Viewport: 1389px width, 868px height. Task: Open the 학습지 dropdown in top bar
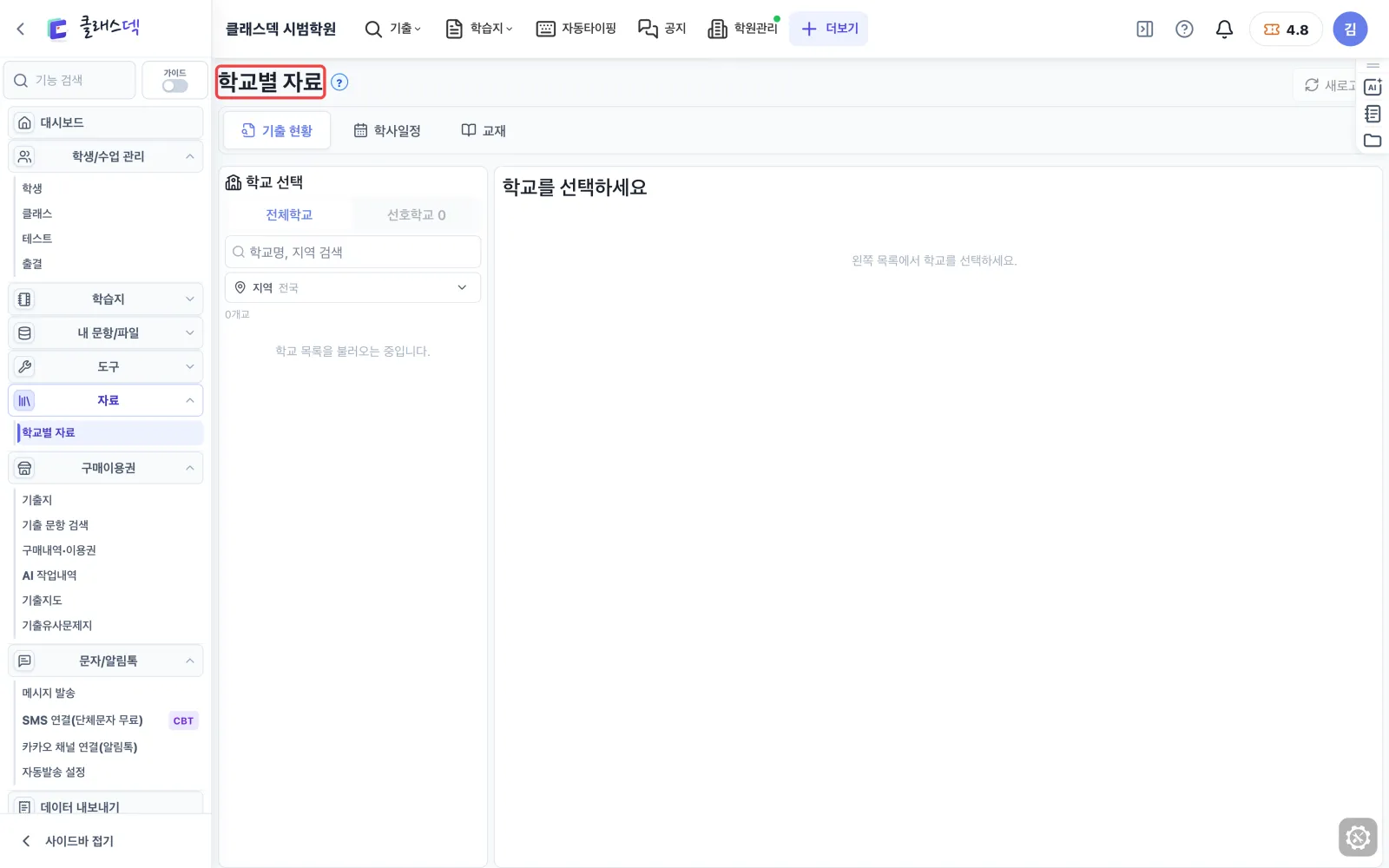(x=479, y=29)
